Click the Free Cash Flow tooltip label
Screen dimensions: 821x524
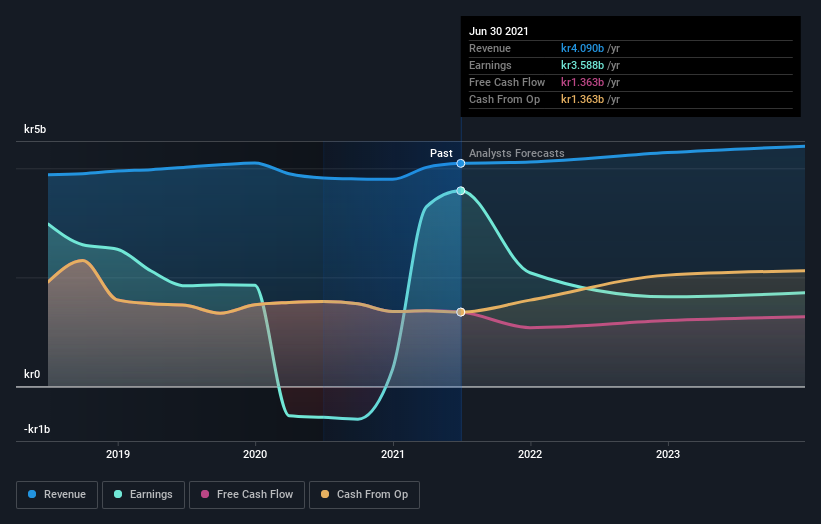pos(507,82)
